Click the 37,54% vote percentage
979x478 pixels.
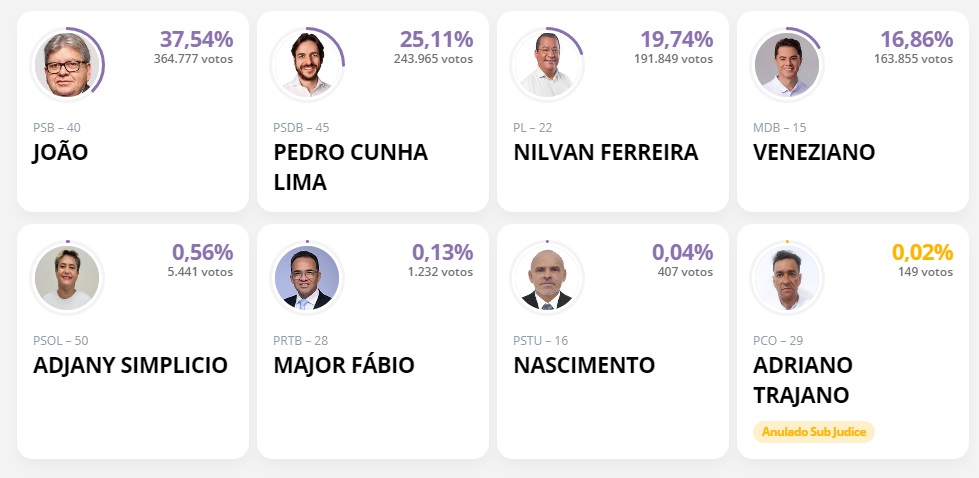point(197,39)
